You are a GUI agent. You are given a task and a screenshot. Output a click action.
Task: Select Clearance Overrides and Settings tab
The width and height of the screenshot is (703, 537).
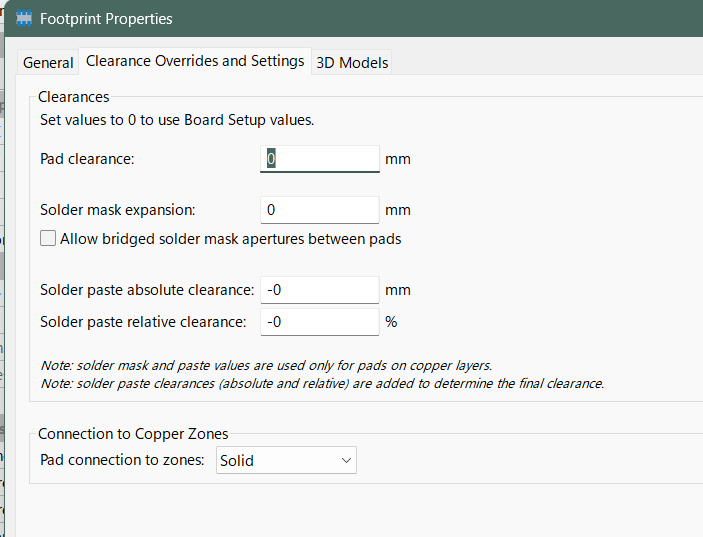point(195,61)
